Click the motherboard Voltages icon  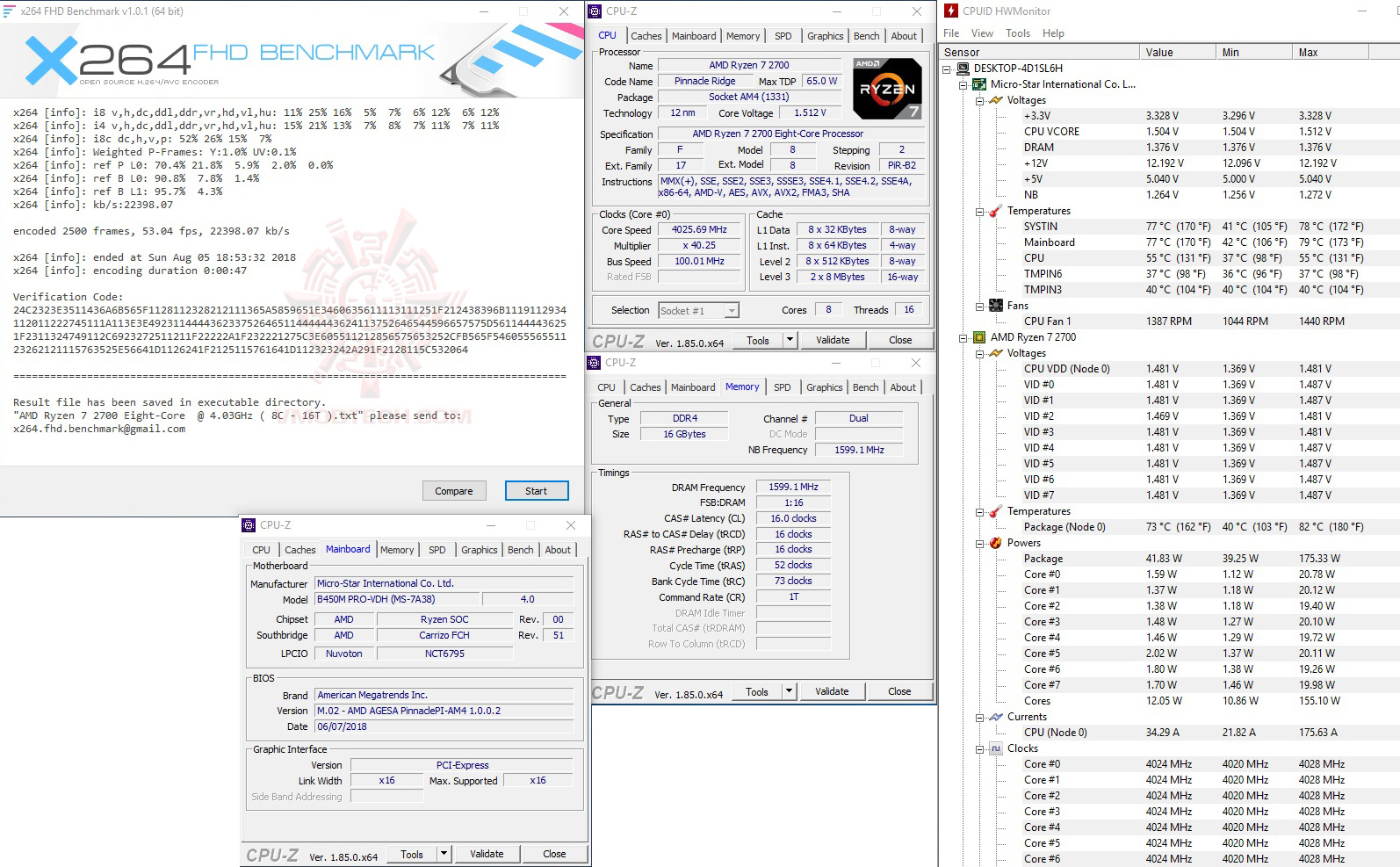coord(996,100)
